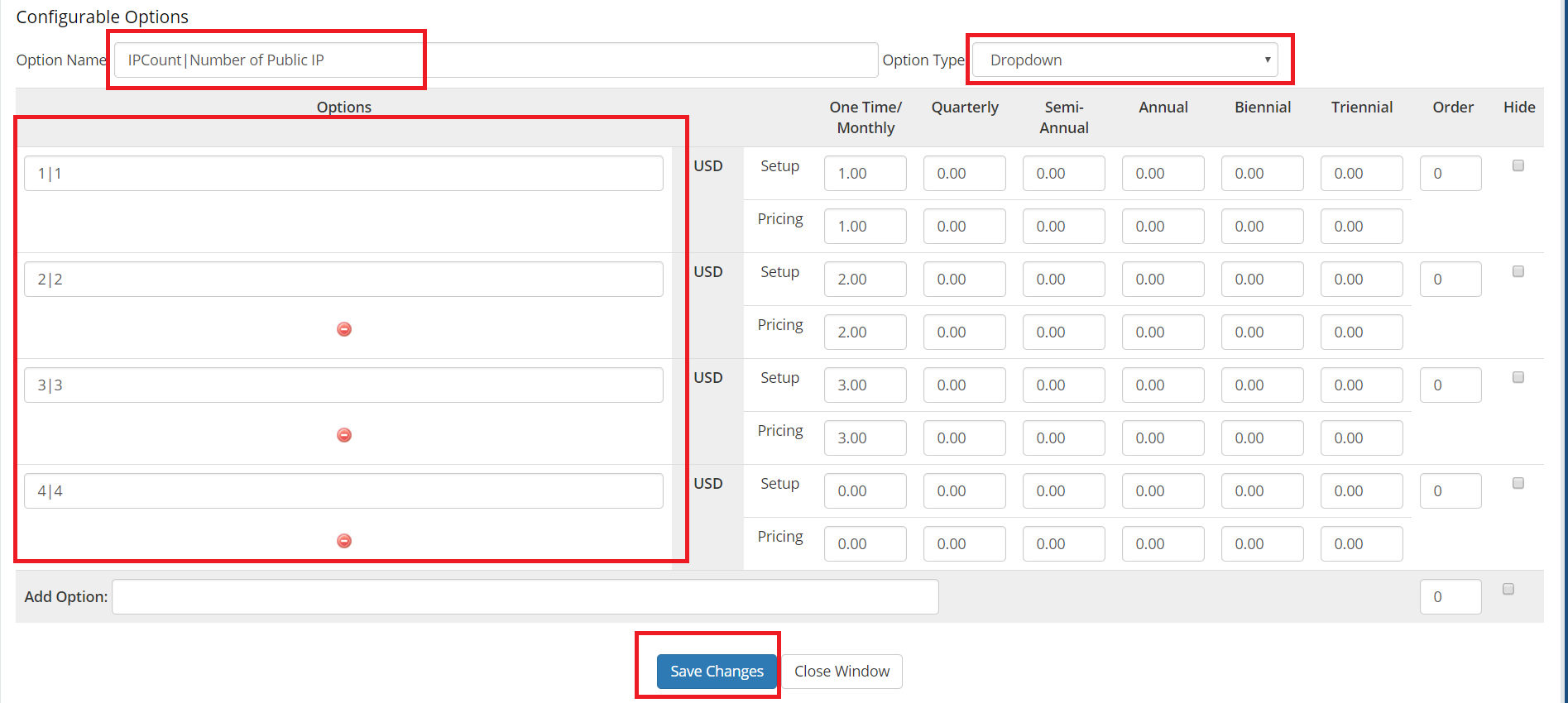Click the 3|3 option name field

coord(343,385)
